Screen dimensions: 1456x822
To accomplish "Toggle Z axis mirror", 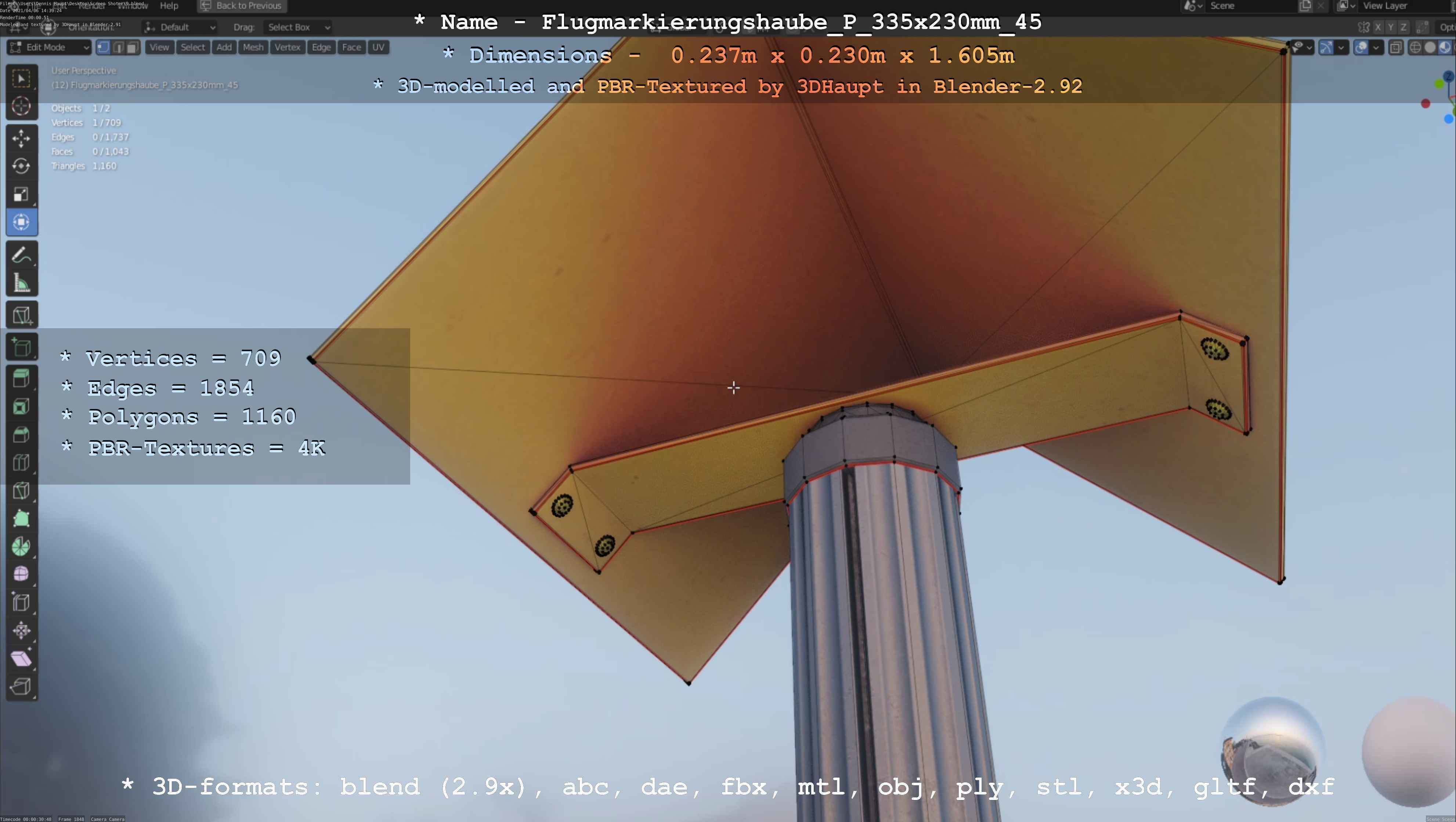I will [x=1403, y=27].
